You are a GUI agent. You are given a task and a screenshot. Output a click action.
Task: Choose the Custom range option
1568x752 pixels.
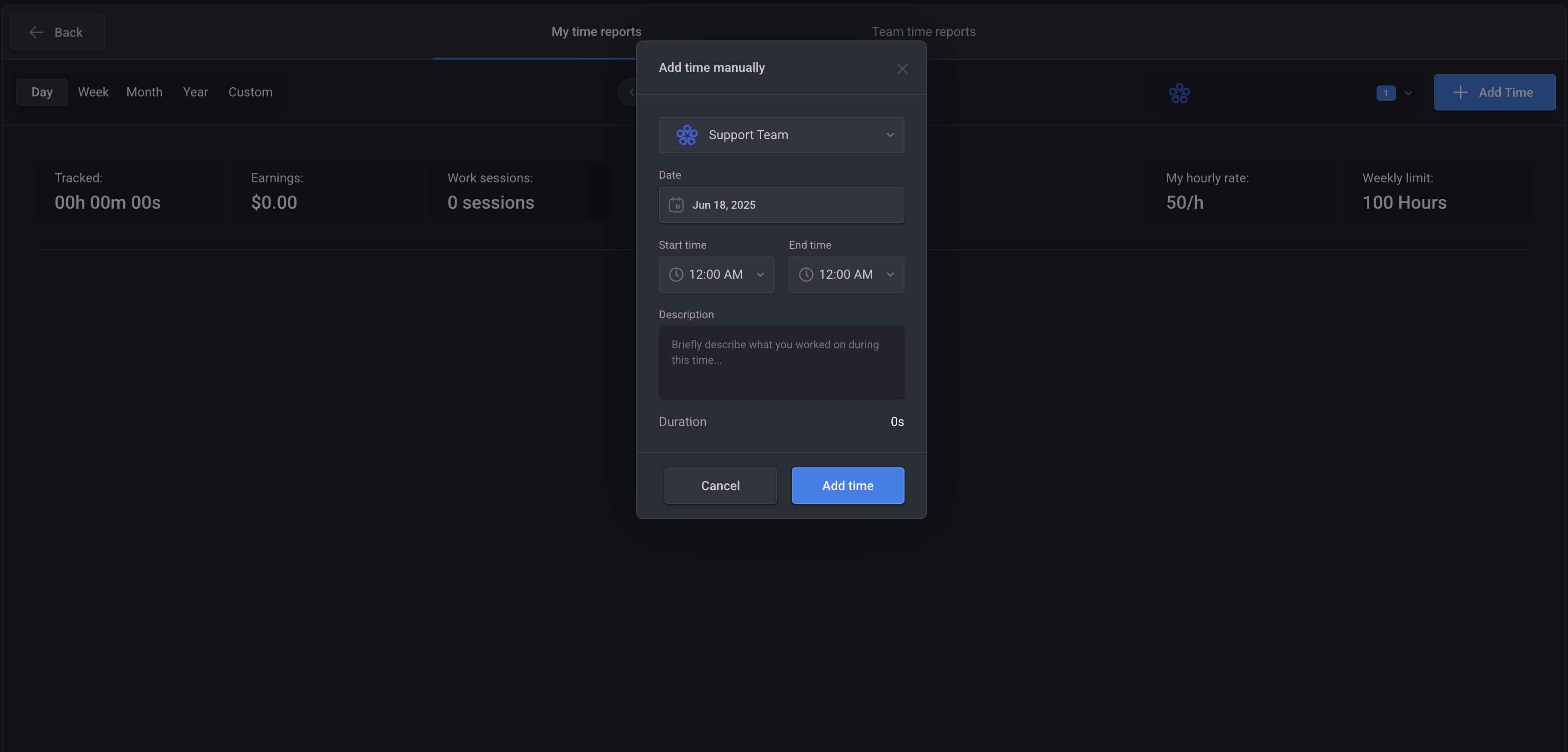(250, 92)
